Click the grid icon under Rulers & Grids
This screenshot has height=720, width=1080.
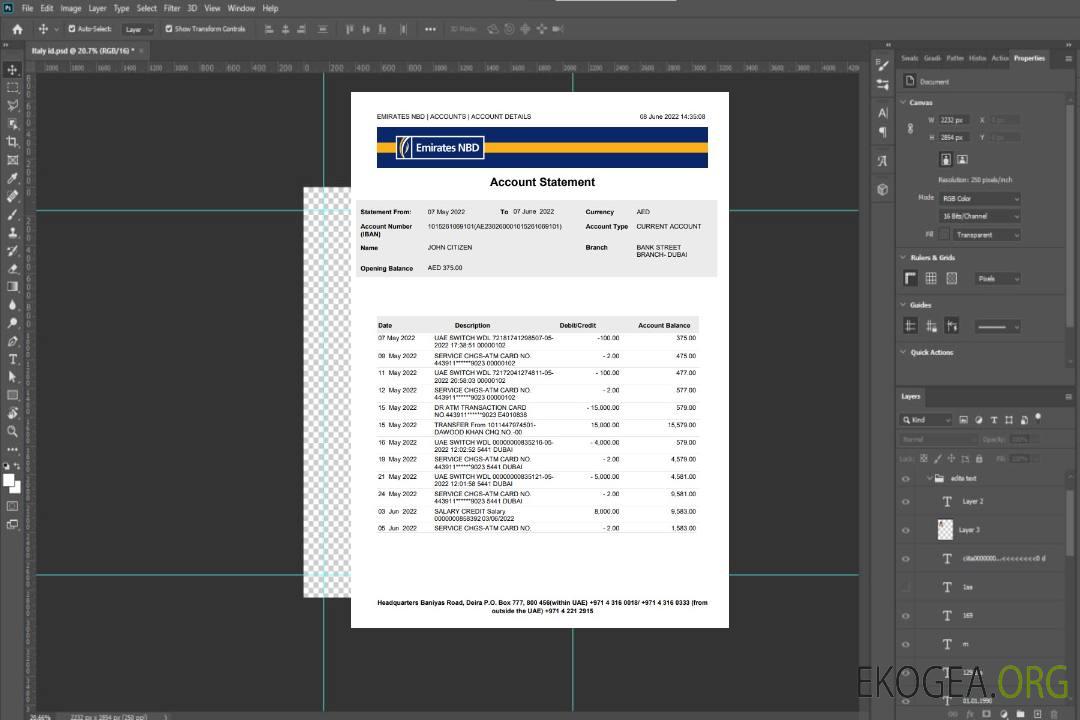tap(931, 278)
